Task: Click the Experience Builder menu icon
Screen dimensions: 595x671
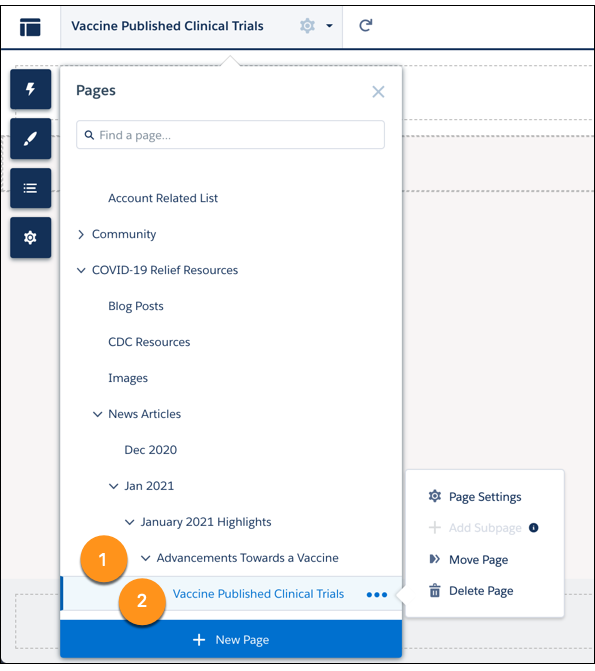Action: click(30, 27)
